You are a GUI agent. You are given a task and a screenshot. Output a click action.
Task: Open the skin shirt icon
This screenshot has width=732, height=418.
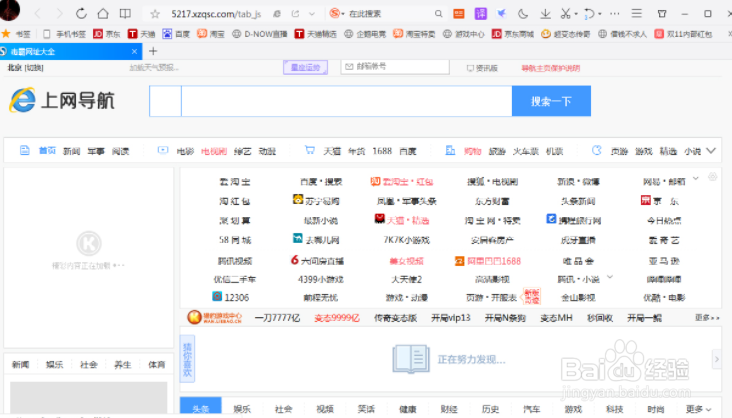662,14
